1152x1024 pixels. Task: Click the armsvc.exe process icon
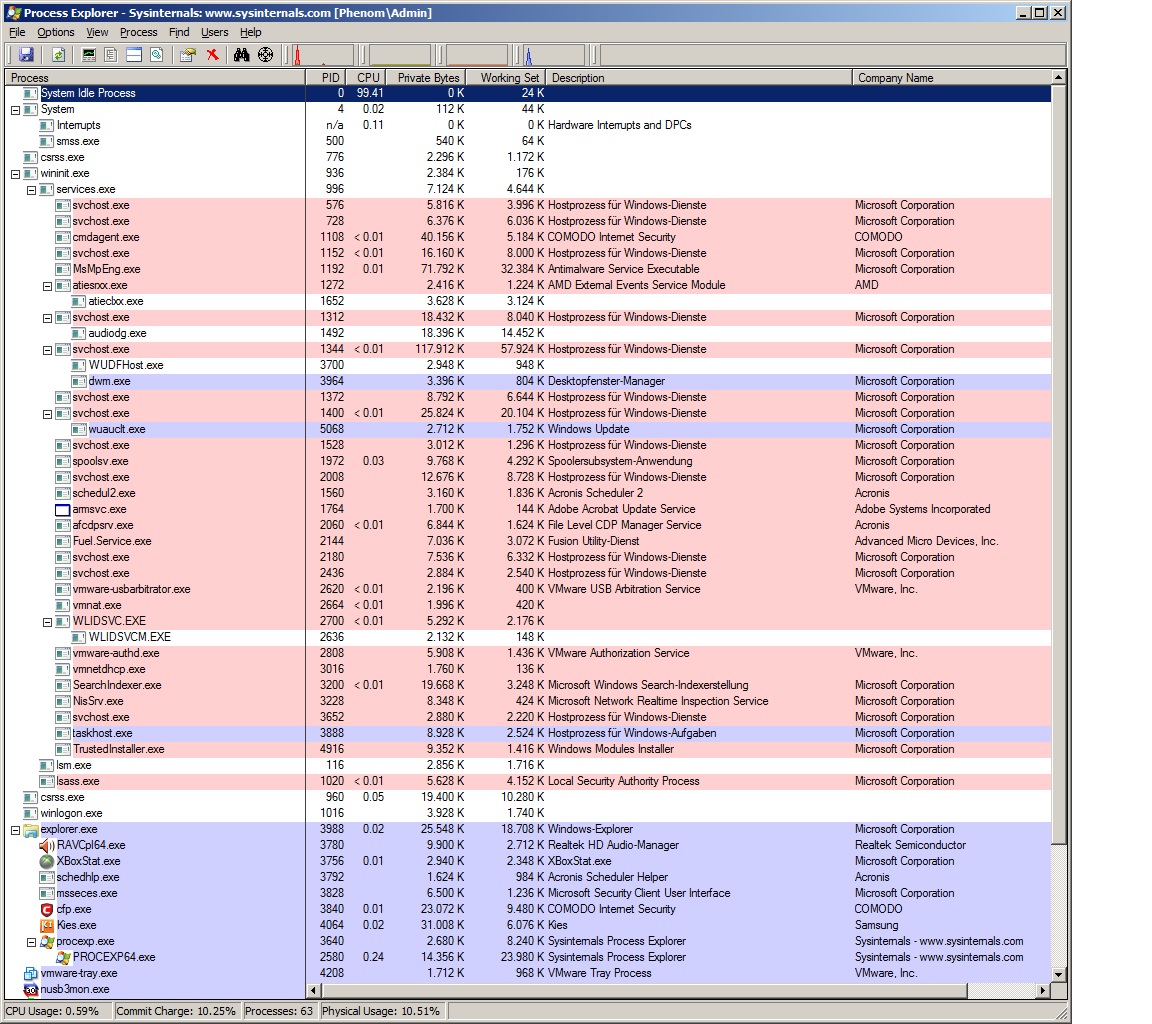click(63, 510)
